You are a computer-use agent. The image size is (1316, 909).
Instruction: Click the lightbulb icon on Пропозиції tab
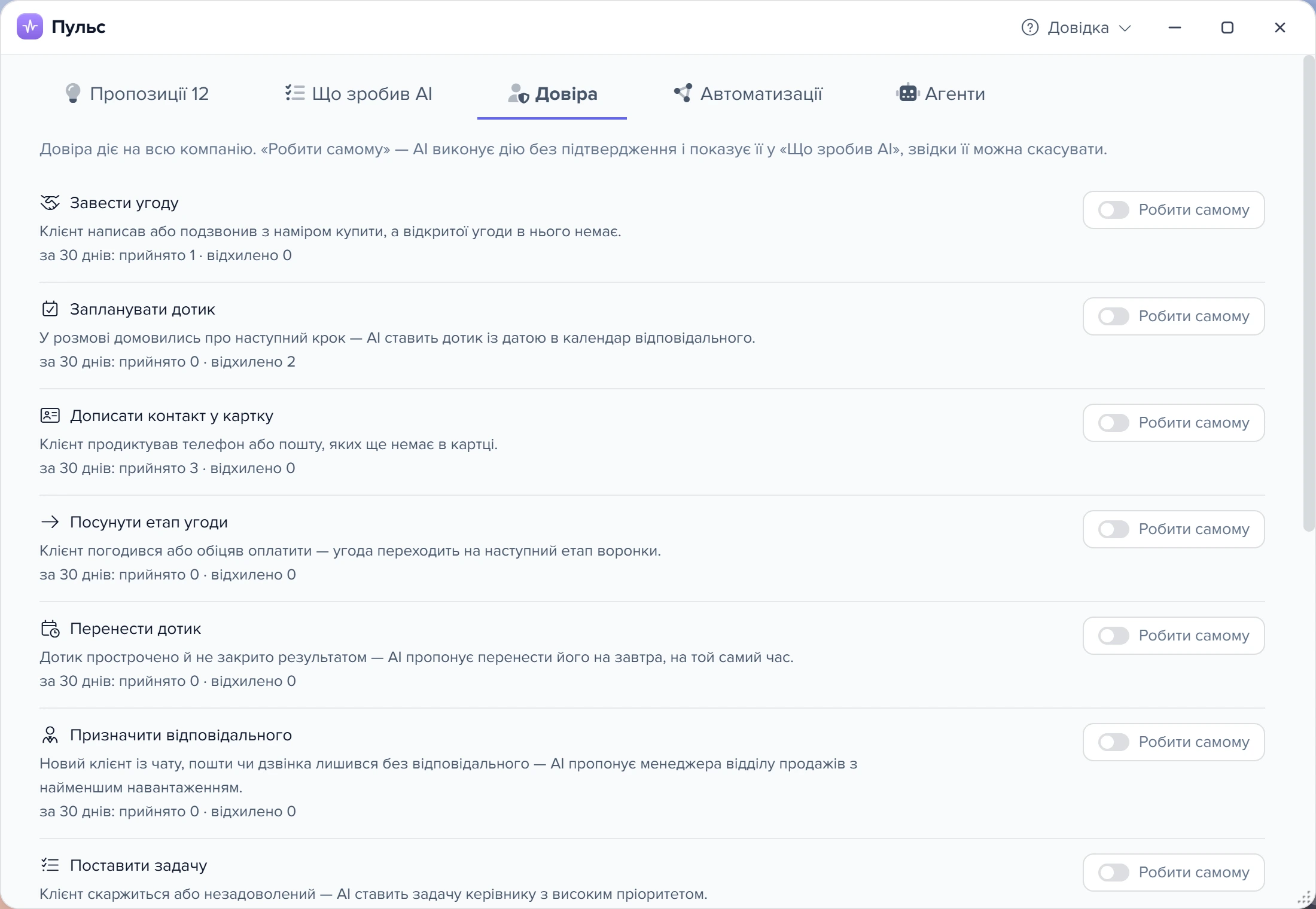click(x=72, y=93)
